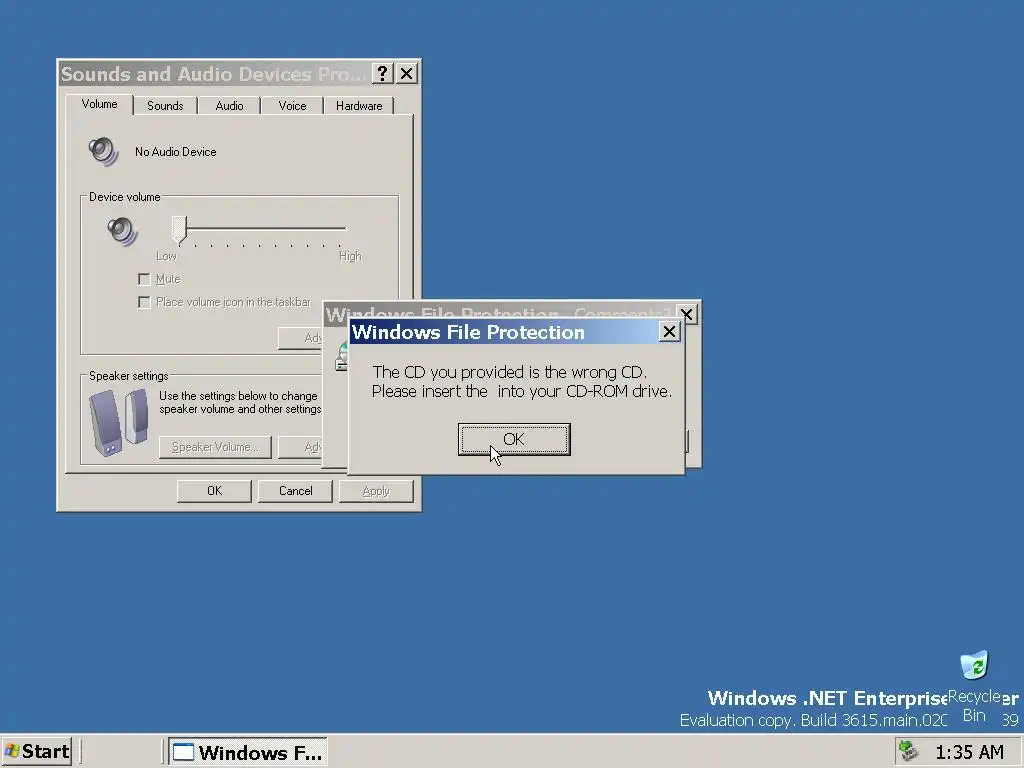The height and width of the screenshot is (768, 1024).
Task: Close the Sounds and Audio Devices window
Action: coord(406,74)
